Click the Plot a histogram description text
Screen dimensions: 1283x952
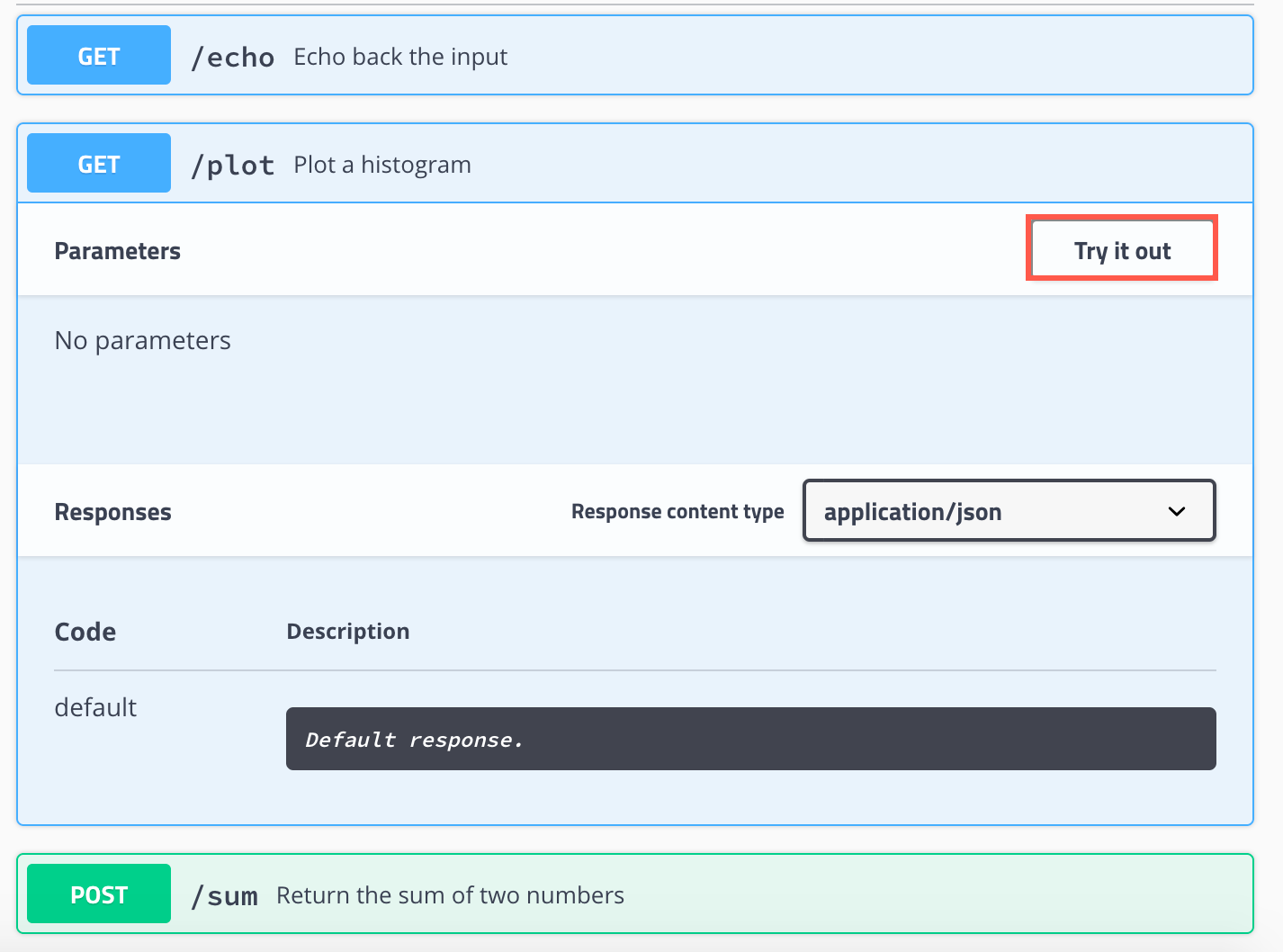(381, 164)
